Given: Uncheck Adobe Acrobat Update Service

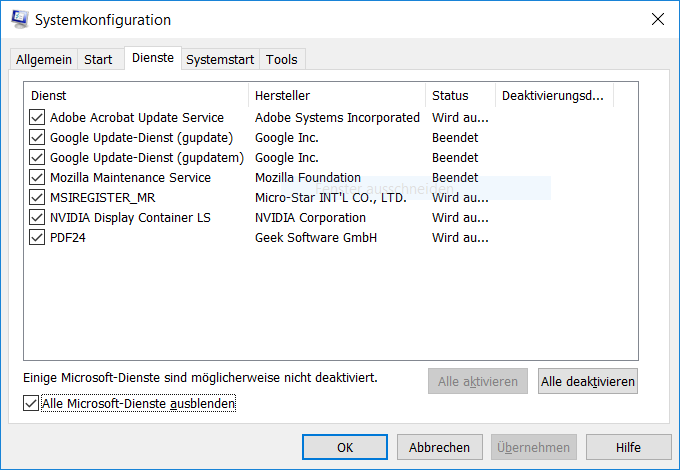Looking at the screenshot, I should tap(37, 118).
